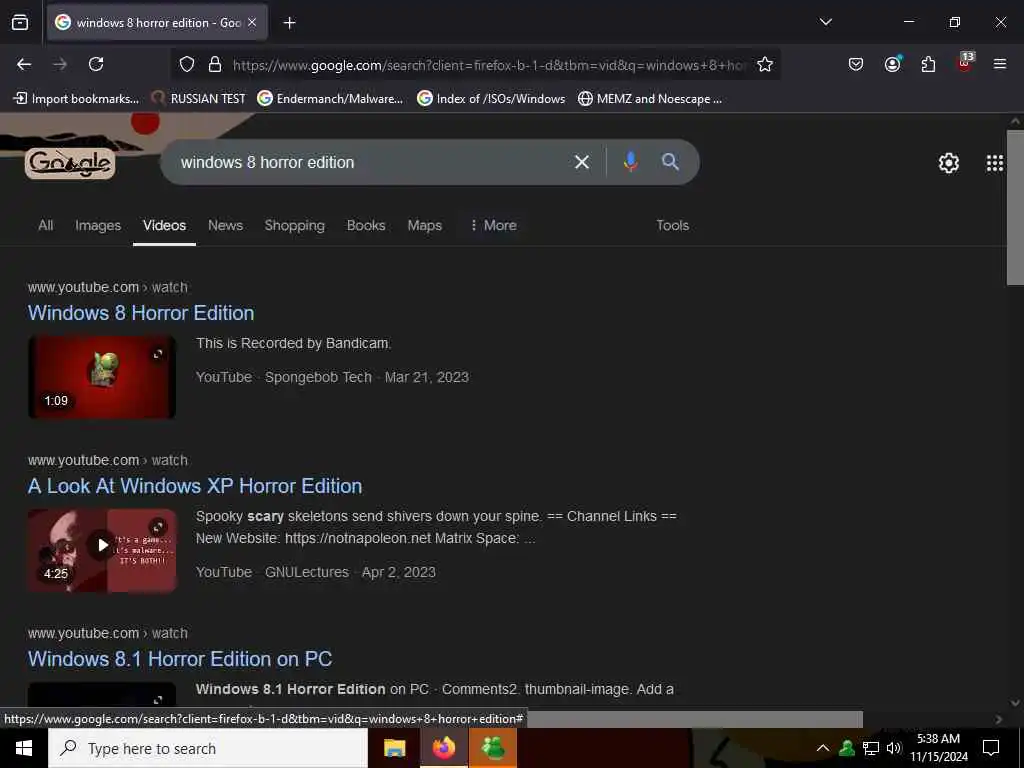Viewport: 1024px width, 768px height.
Task: Bookmark this page with star icon
Action: tap(765, 65)
